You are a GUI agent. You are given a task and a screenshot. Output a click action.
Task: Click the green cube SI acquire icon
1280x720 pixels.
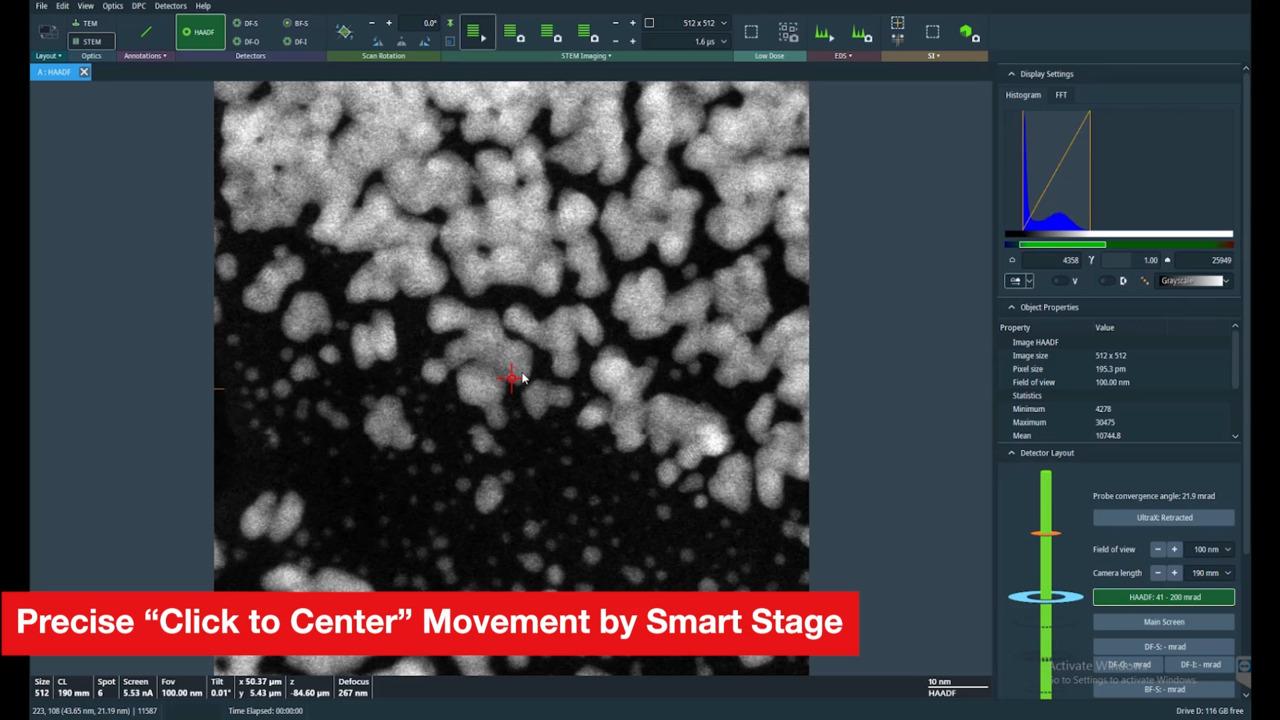[968, 32]
